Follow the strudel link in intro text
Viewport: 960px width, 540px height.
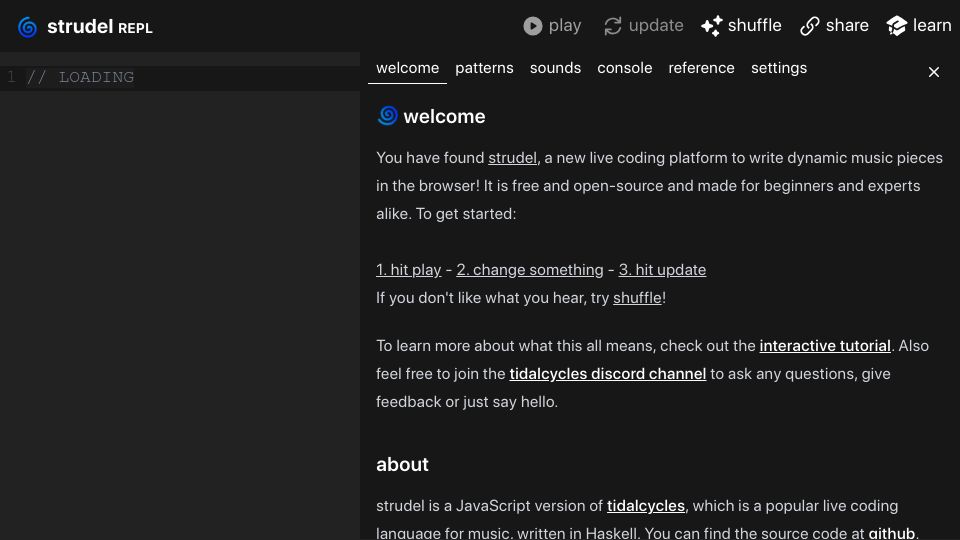[x=512, y=158]
